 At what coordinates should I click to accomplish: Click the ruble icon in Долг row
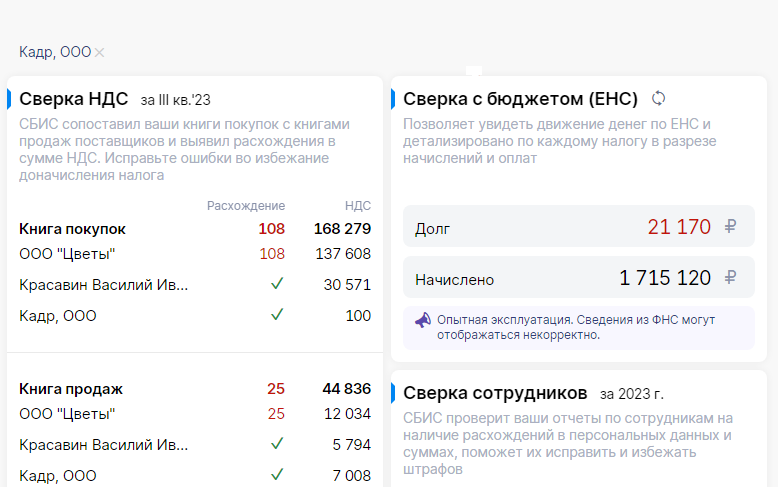731,227
